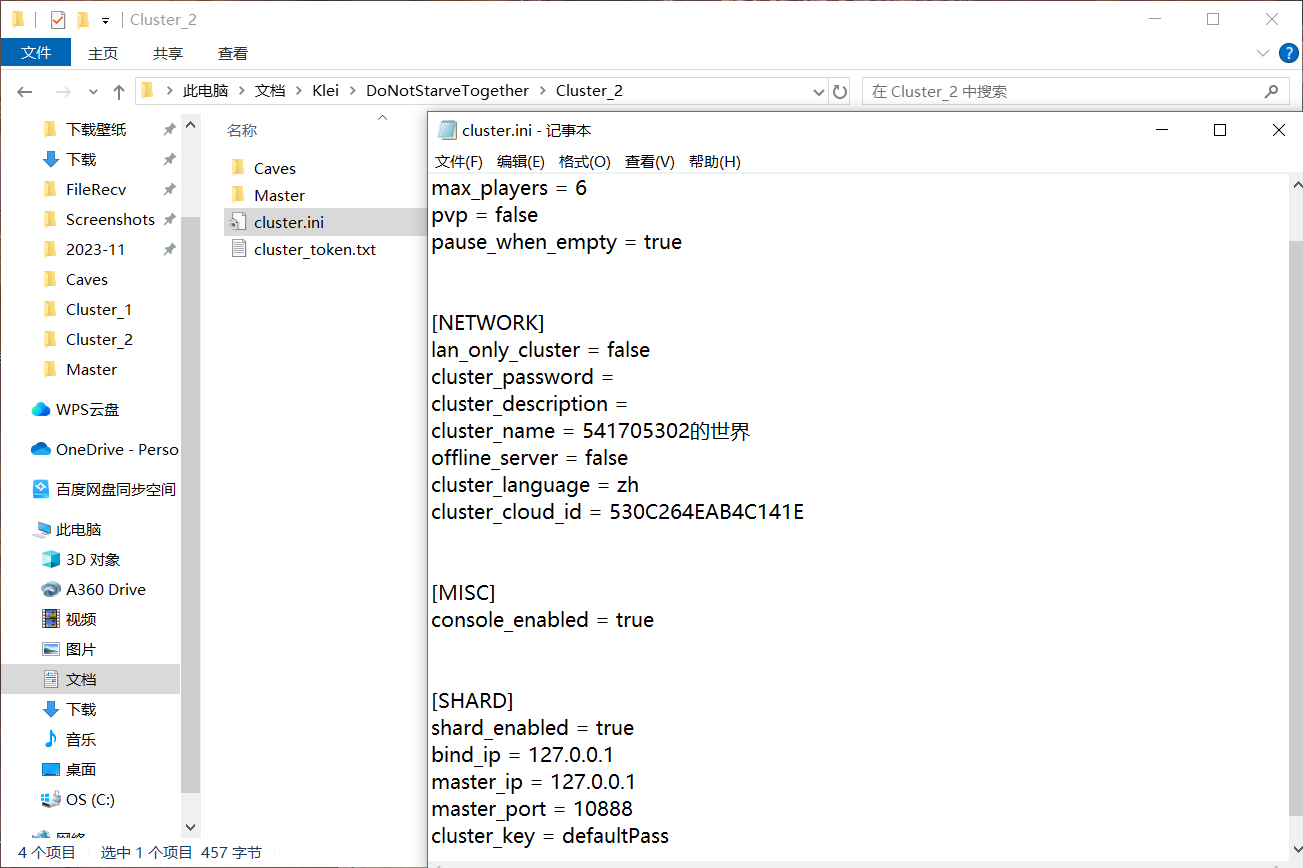Switch to the 查看 ribbon tab
Image resolution: width=1303 pixels, height=868 pixels.
point(233,53)
